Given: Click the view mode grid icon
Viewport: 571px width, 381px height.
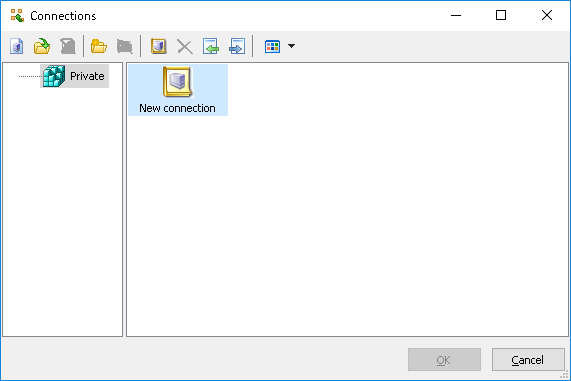Looking at the screenshot, I should (272, 46).
